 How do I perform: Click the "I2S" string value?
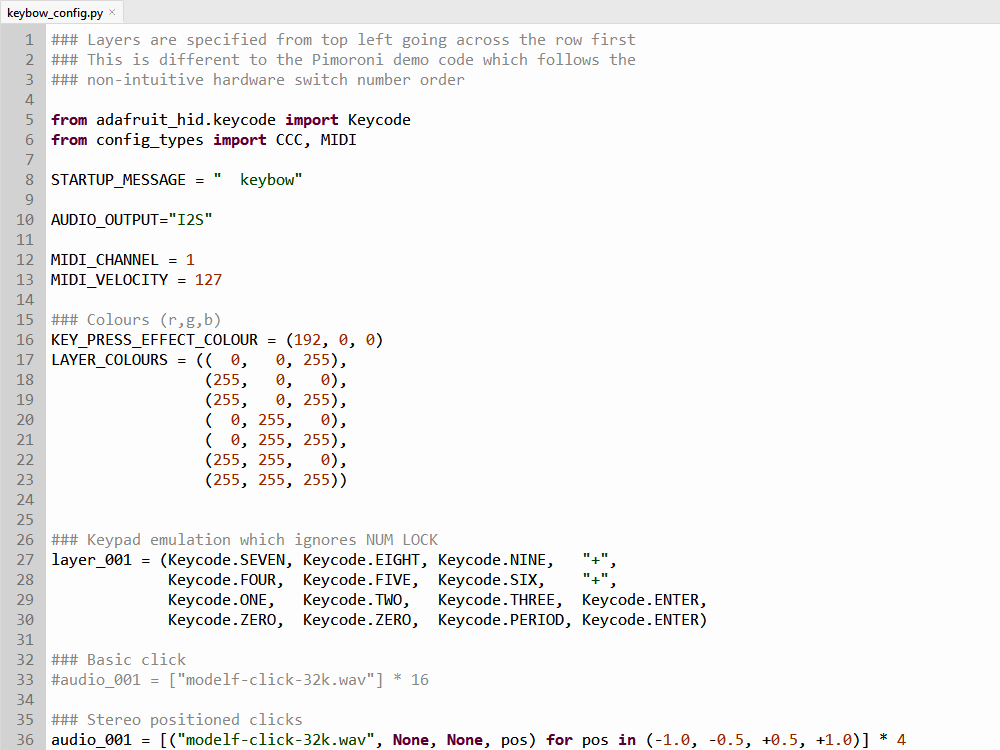[190, 220]
